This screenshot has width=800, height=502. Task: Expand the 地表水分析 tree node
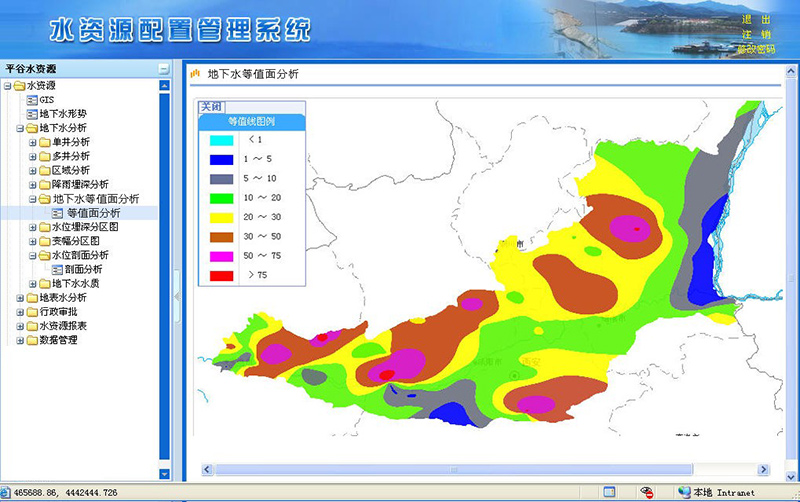19,298
